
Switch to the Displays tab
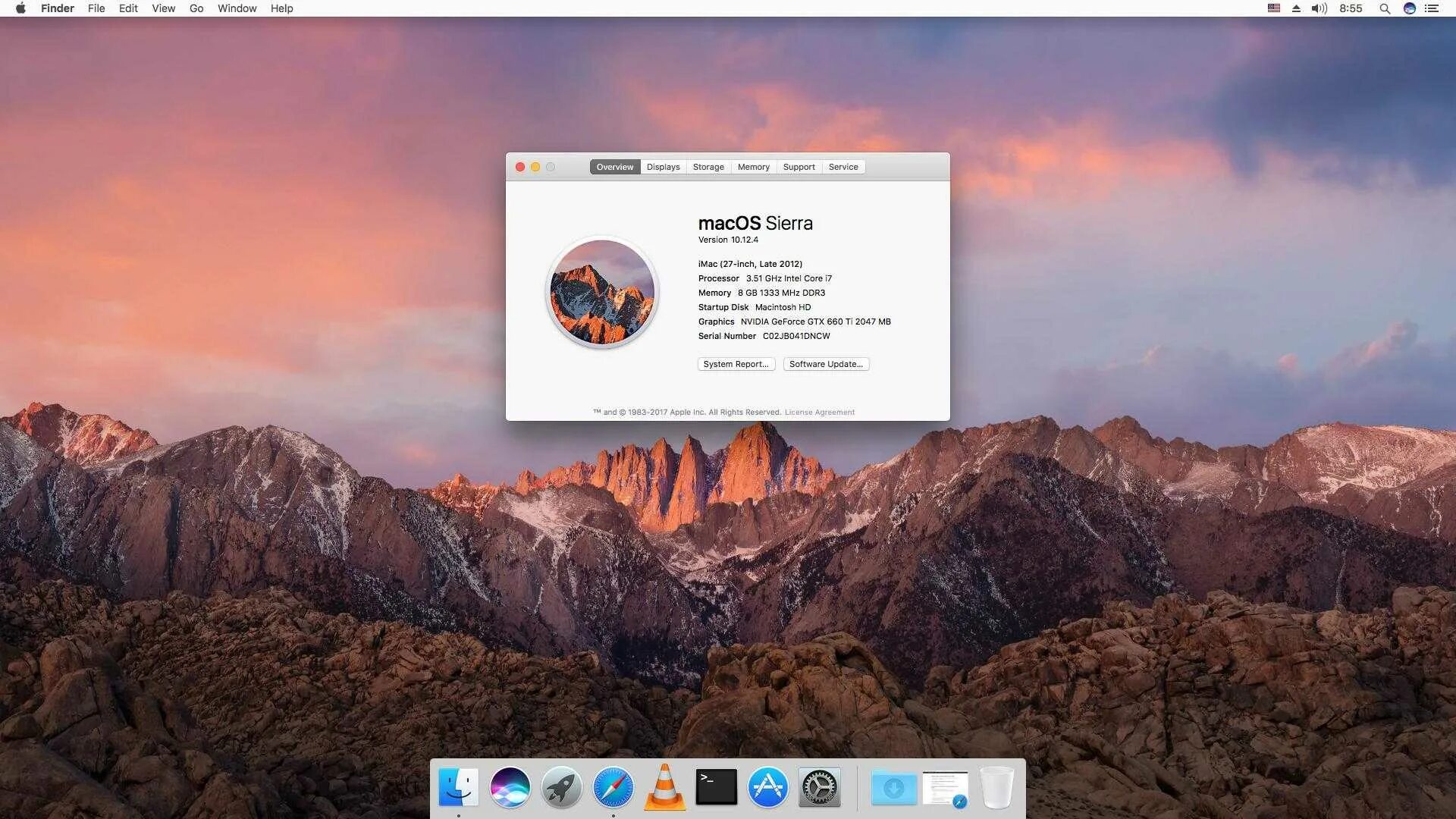pos(662,167)
